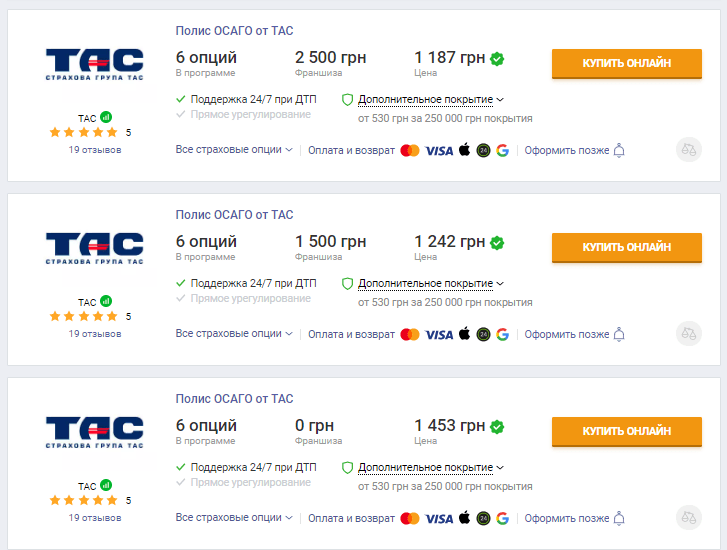Open Оплата и возврат in first offer

tap(351, 150)
